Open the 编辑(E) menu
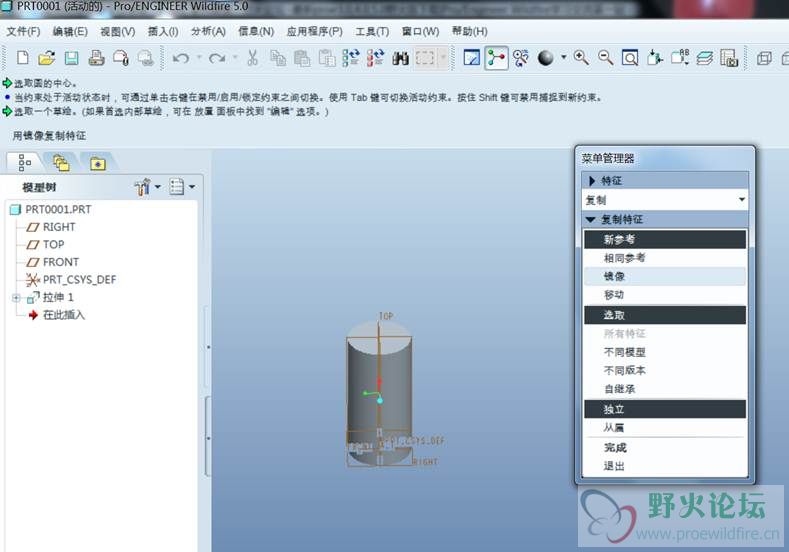Screen dimensions: 789x552 pos(70,32)
